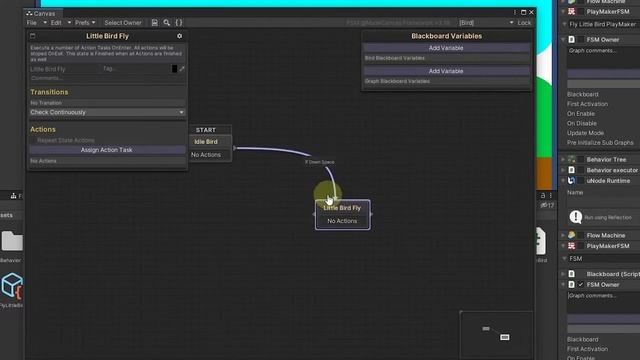
Task: Click the minimap thumbnail in the Canvas corner
Action: pyautogui.click(x=496, y=335)
